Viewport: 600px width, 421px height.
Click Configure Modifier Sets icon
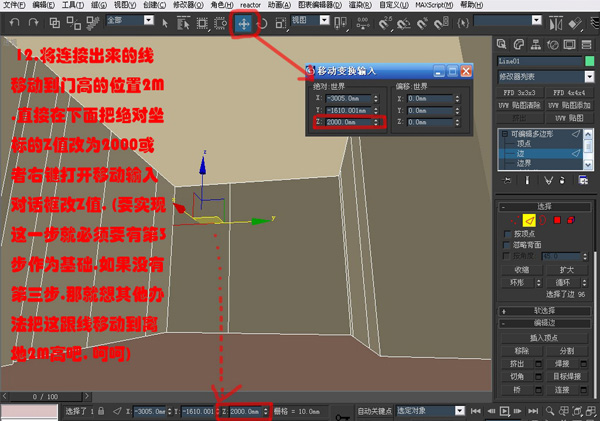tap(583, 180)
